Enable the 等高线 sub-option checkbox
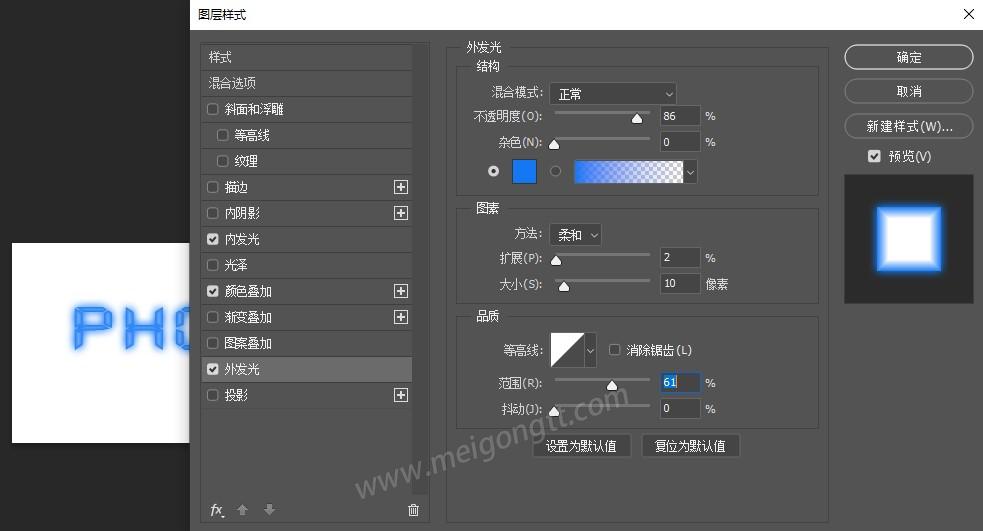This screenshot has width=983, height=531. (x=222, y=135)
